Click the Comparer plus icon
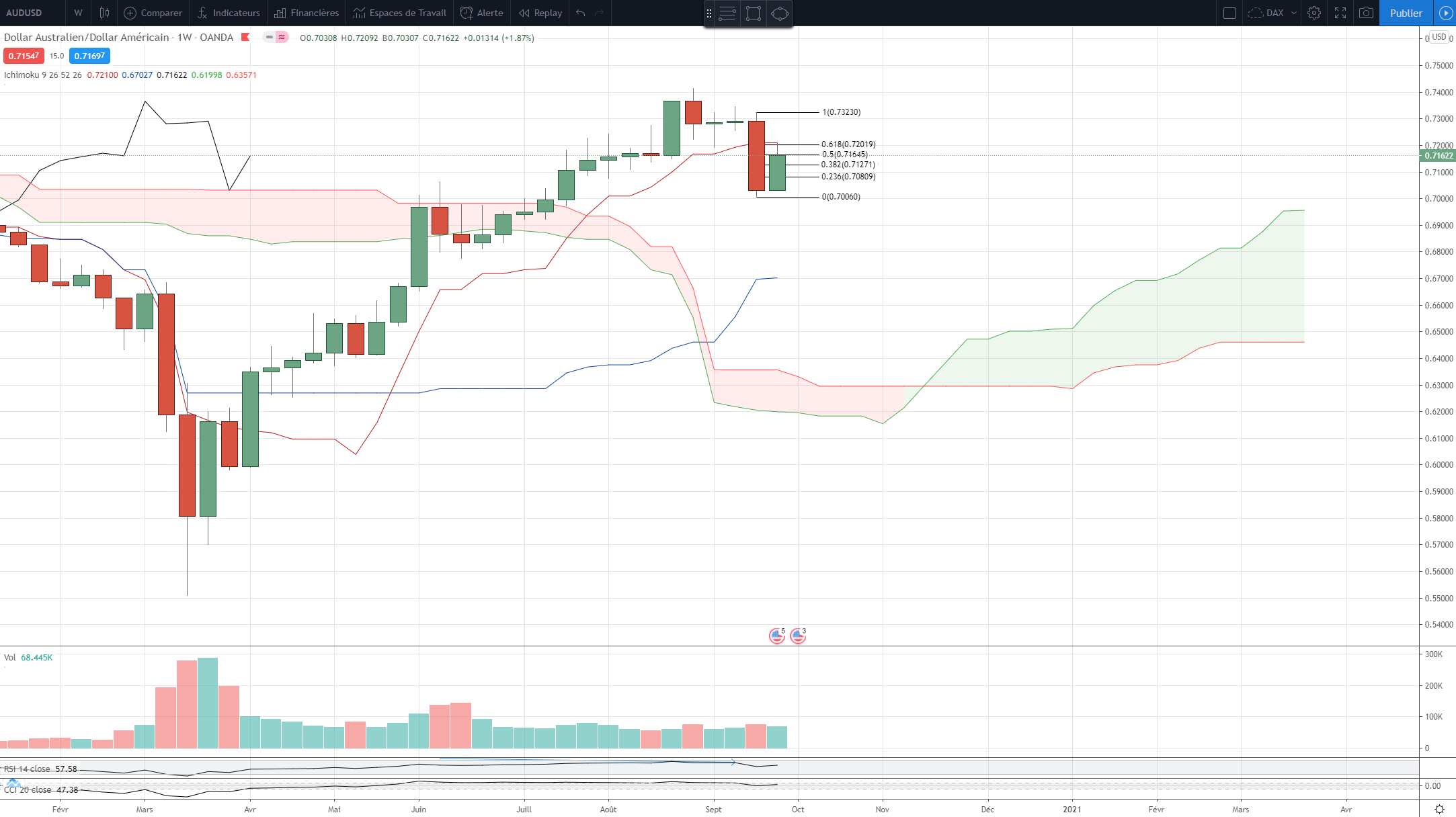This screenshot has width=1456, height=817. (130, 13)
